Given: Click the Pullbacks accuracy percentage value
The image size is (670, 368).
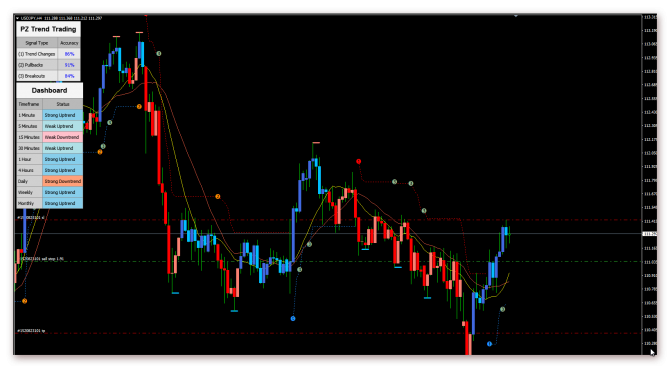Looking at the screenshot, I should coord(69,65).
